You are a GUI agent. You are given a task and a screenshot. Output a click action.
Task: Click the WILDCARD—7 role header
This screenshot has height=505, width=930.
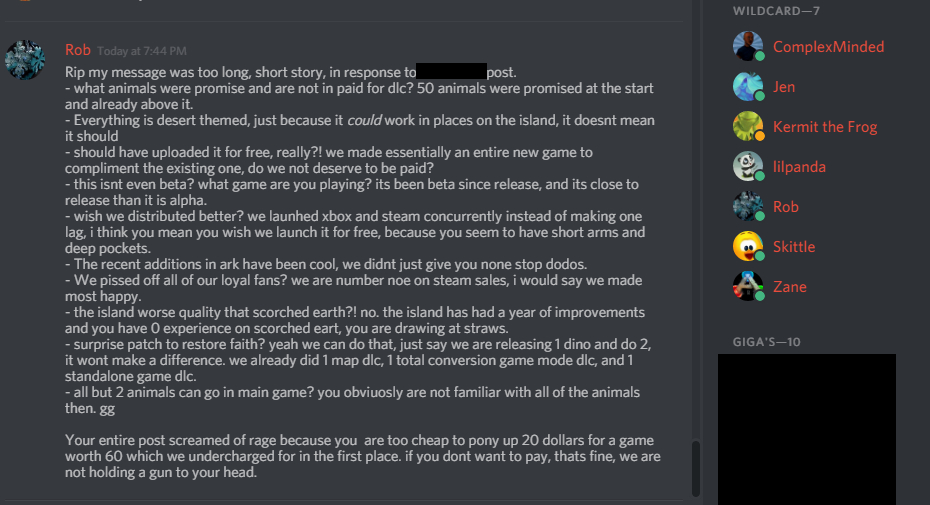click(772, 11)
